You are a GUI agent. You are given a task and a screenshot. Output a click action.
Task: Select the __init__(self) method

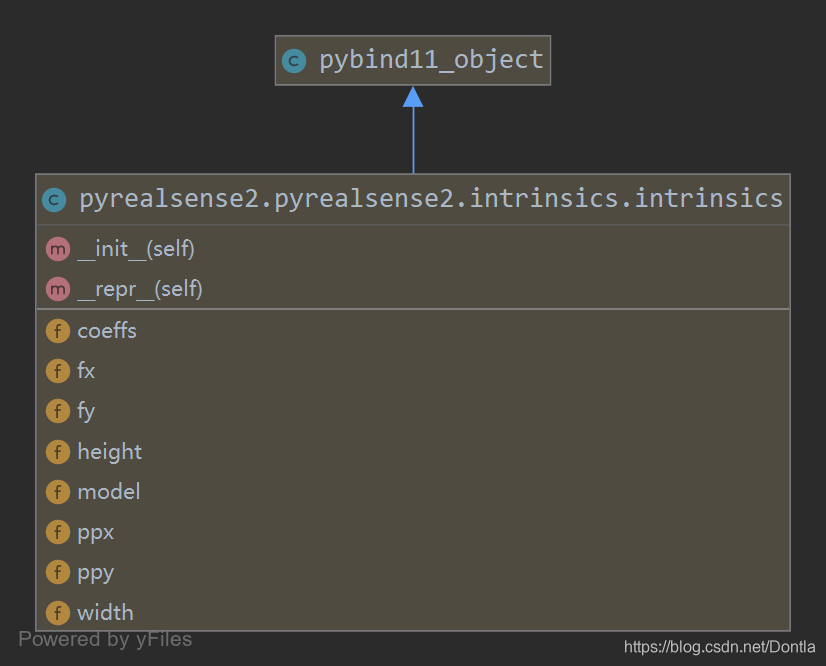[136, 249]
